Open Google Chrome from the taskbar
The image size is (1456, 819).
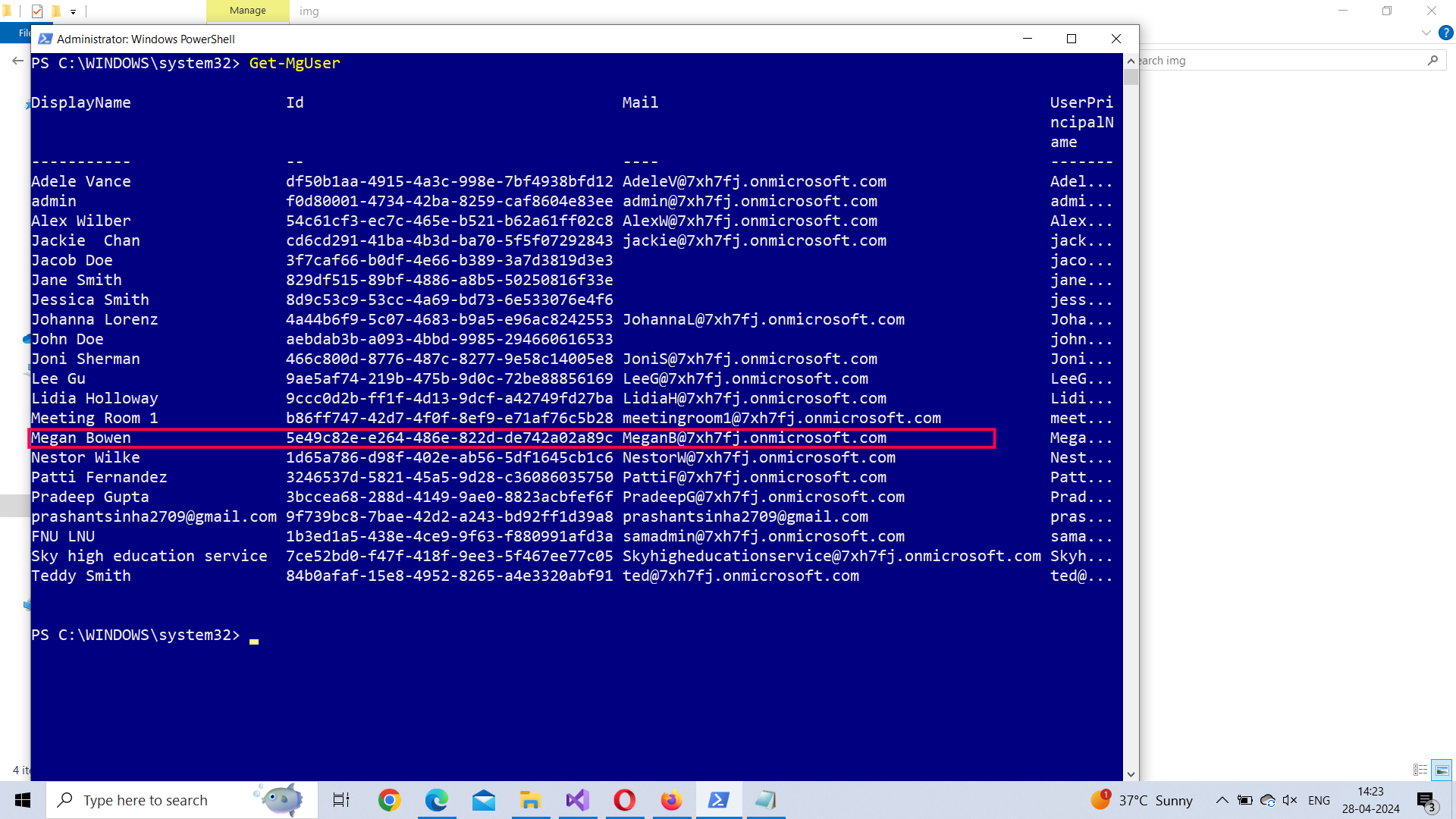(389, 800)
